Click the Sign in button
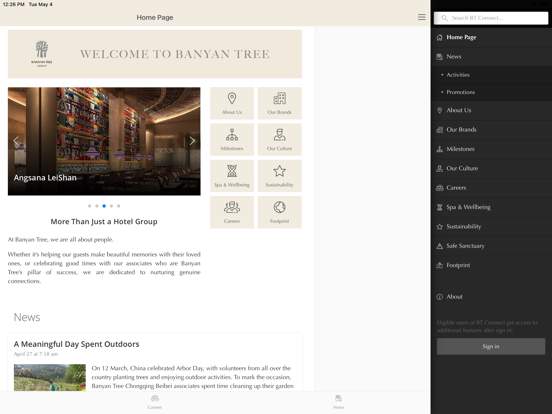 [x=491, y=346]
